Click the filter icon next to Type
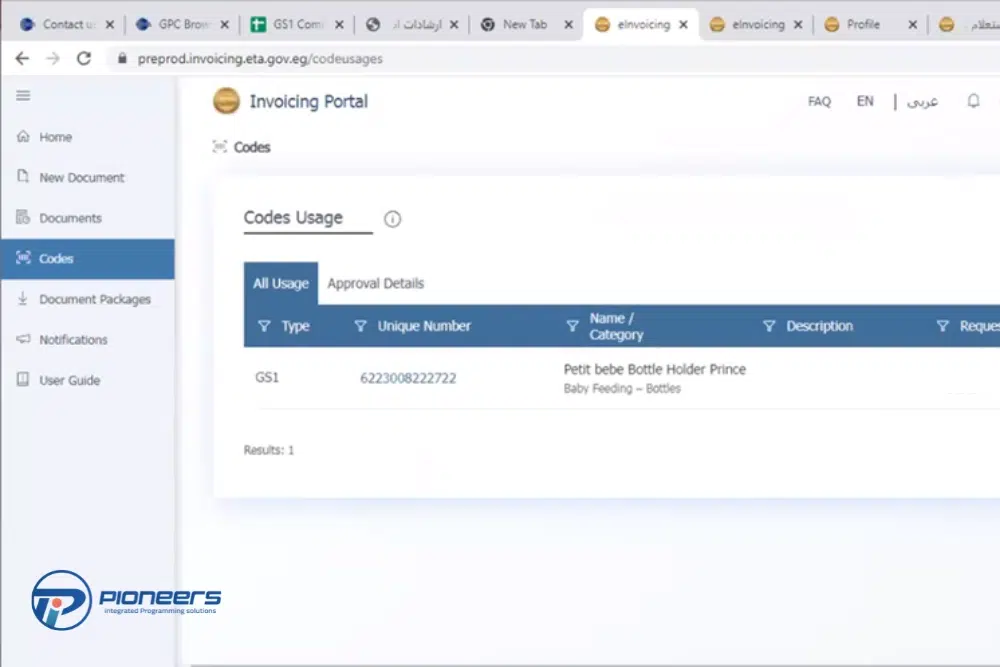The image size is (1000, 667). 264,326
